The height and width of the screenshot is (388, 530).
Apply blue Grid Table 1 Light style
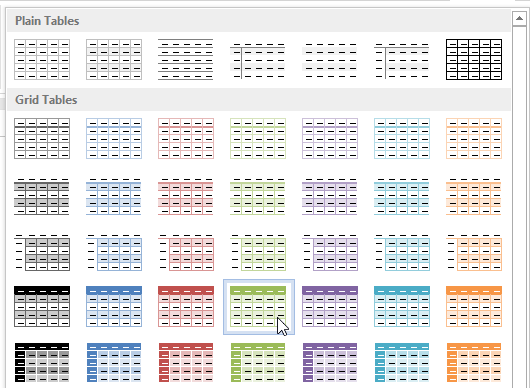point(114,138)
